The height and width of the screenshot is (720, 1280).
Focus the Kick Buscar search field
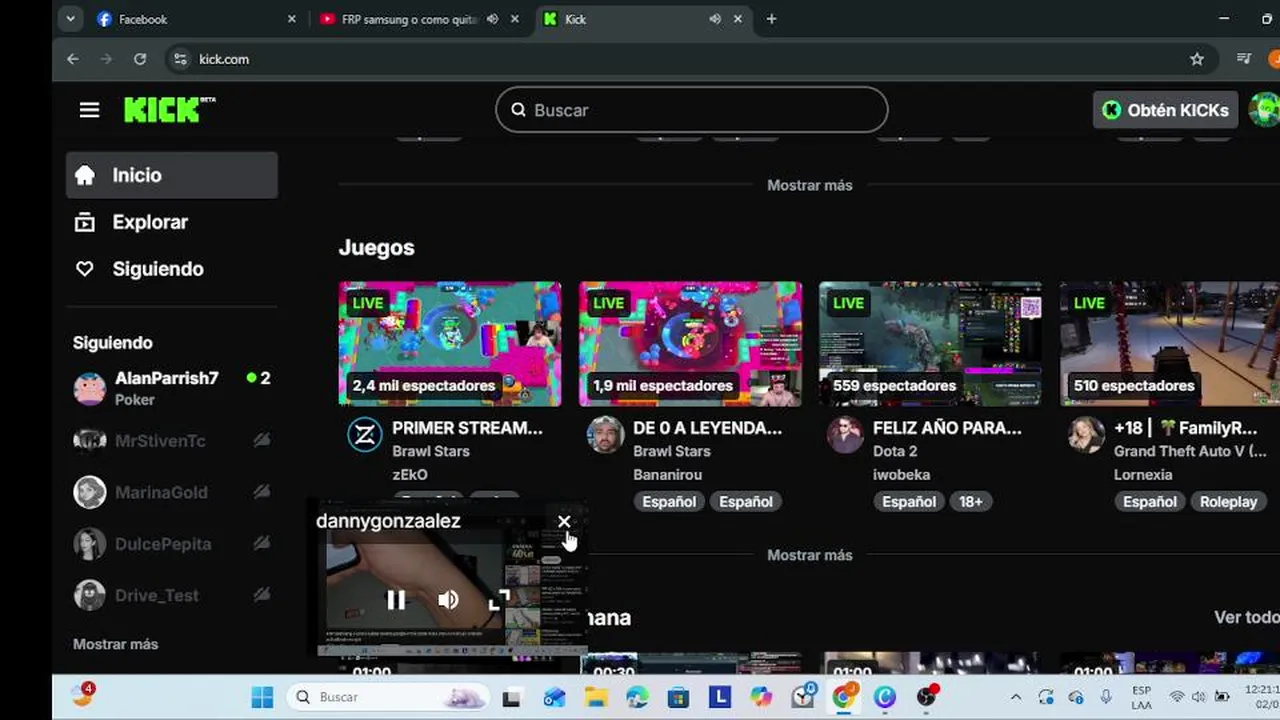[x=692, y=110]
